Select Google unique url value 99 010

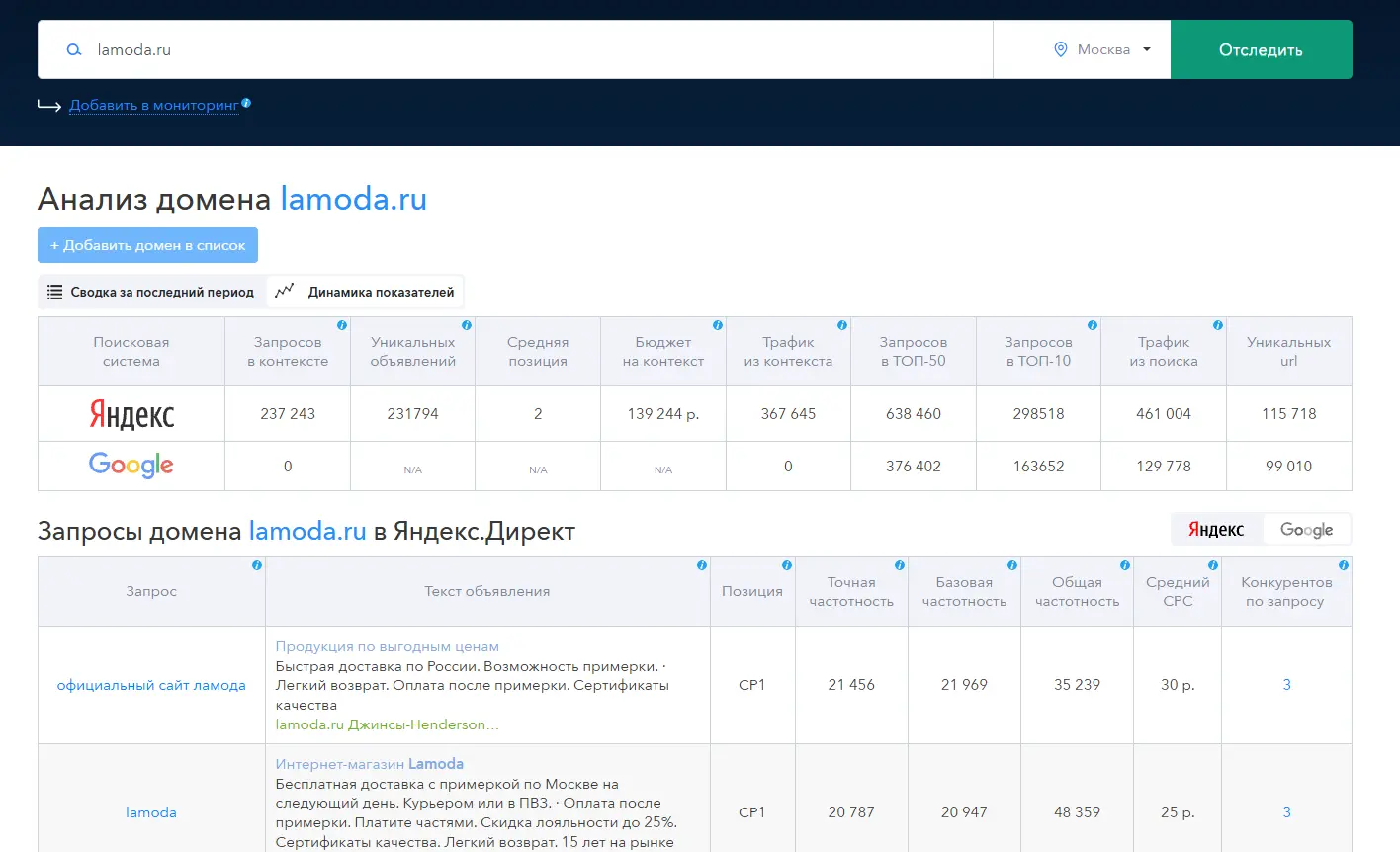point(1289,466)
